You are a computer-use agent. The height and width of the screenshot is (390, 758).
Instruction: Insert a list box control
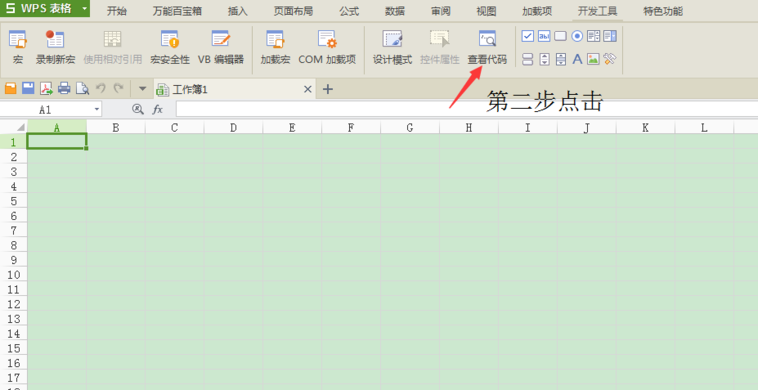(593, 36)
